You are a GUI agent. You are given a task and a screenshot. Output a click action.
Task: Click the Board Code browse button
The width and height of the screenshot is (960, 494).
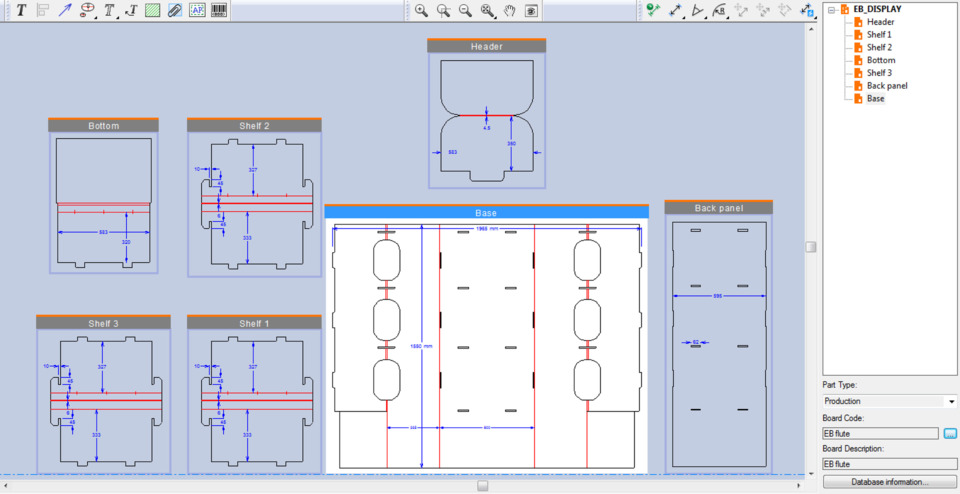tap(950, 433)
